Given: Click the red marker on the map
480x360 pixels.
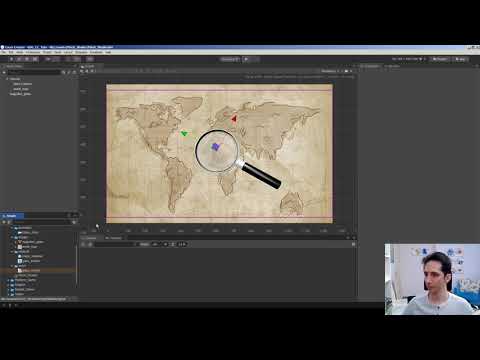Looking at the screenshot, I should click(x=234, y=118).
